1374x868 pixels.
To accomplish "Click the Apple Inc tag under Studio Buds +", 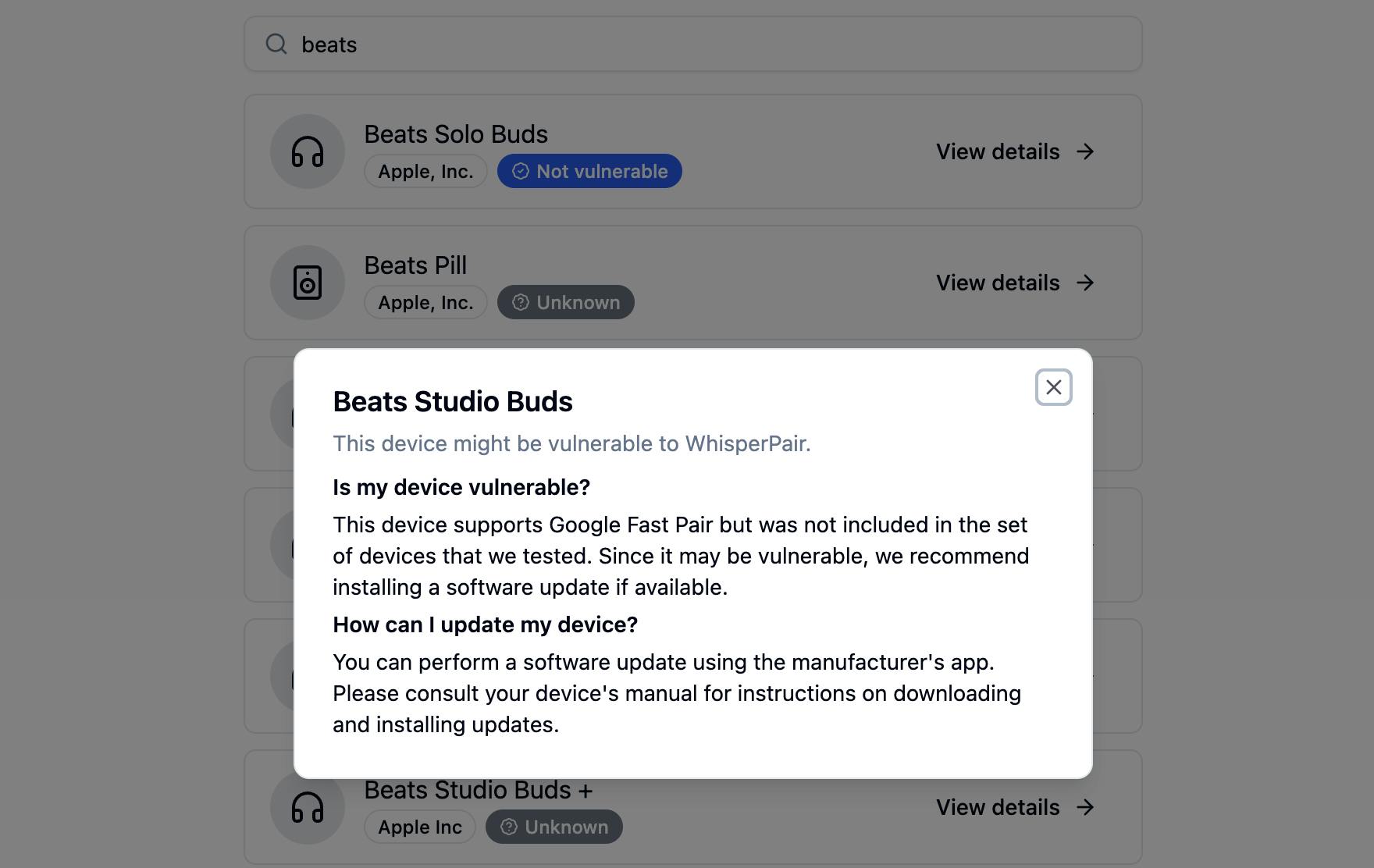I will (420, 827).
